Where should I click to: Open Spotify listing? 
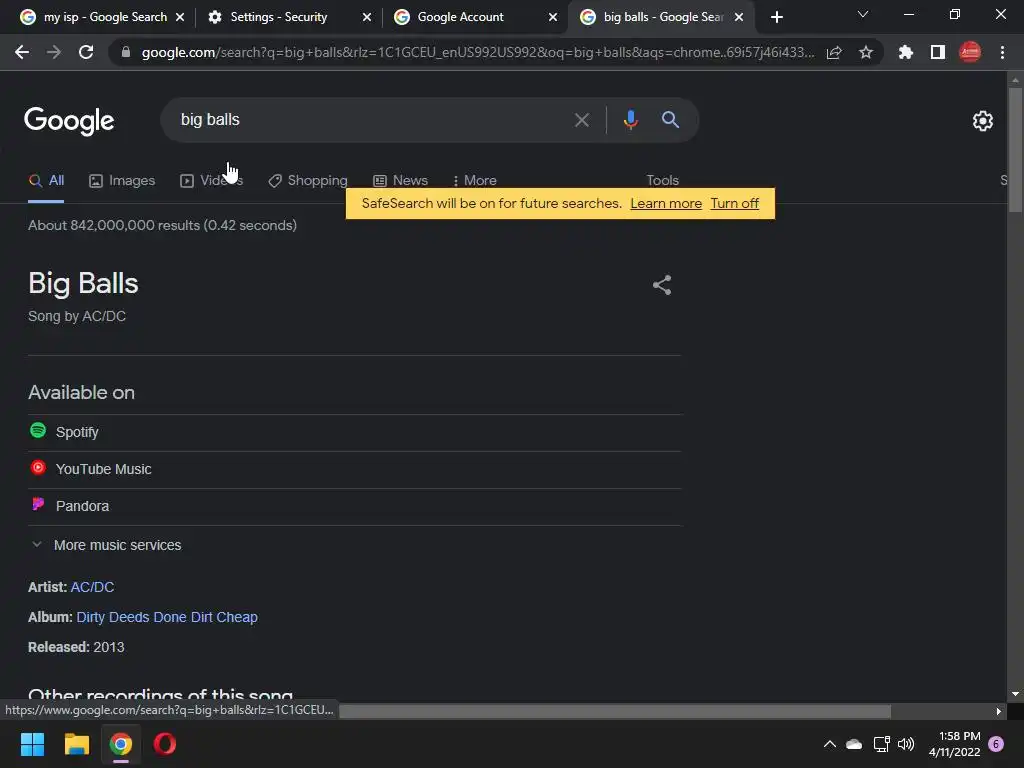point(355,432)
